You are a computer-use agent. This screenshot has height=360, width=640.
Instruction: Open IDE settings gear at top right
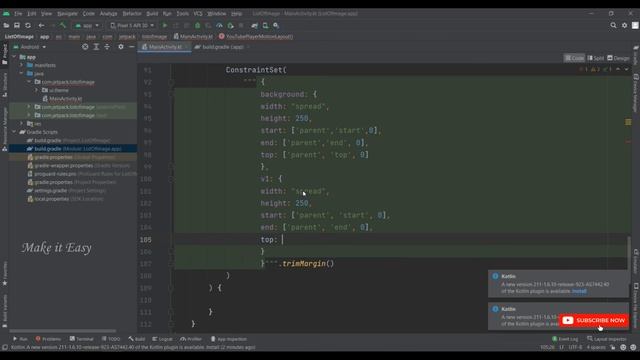pos(624,25)
